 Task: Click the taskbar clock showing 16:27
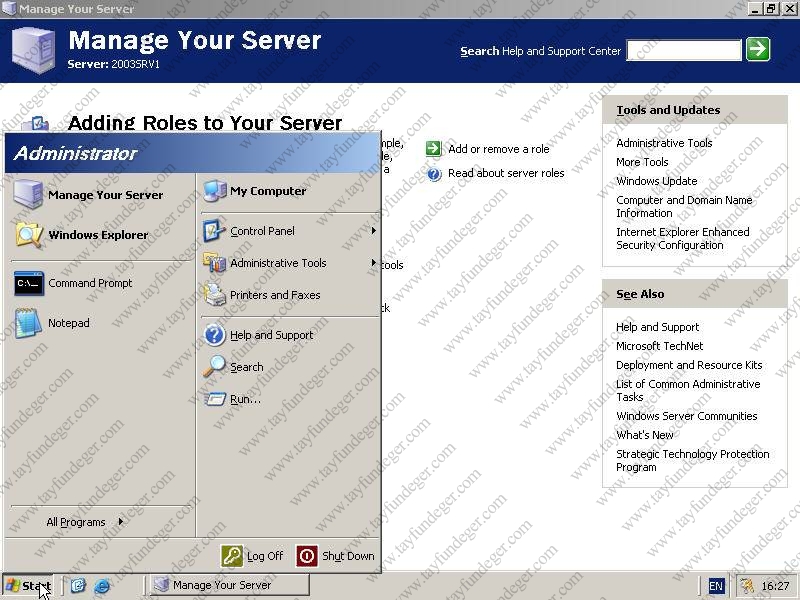(775, 586)
